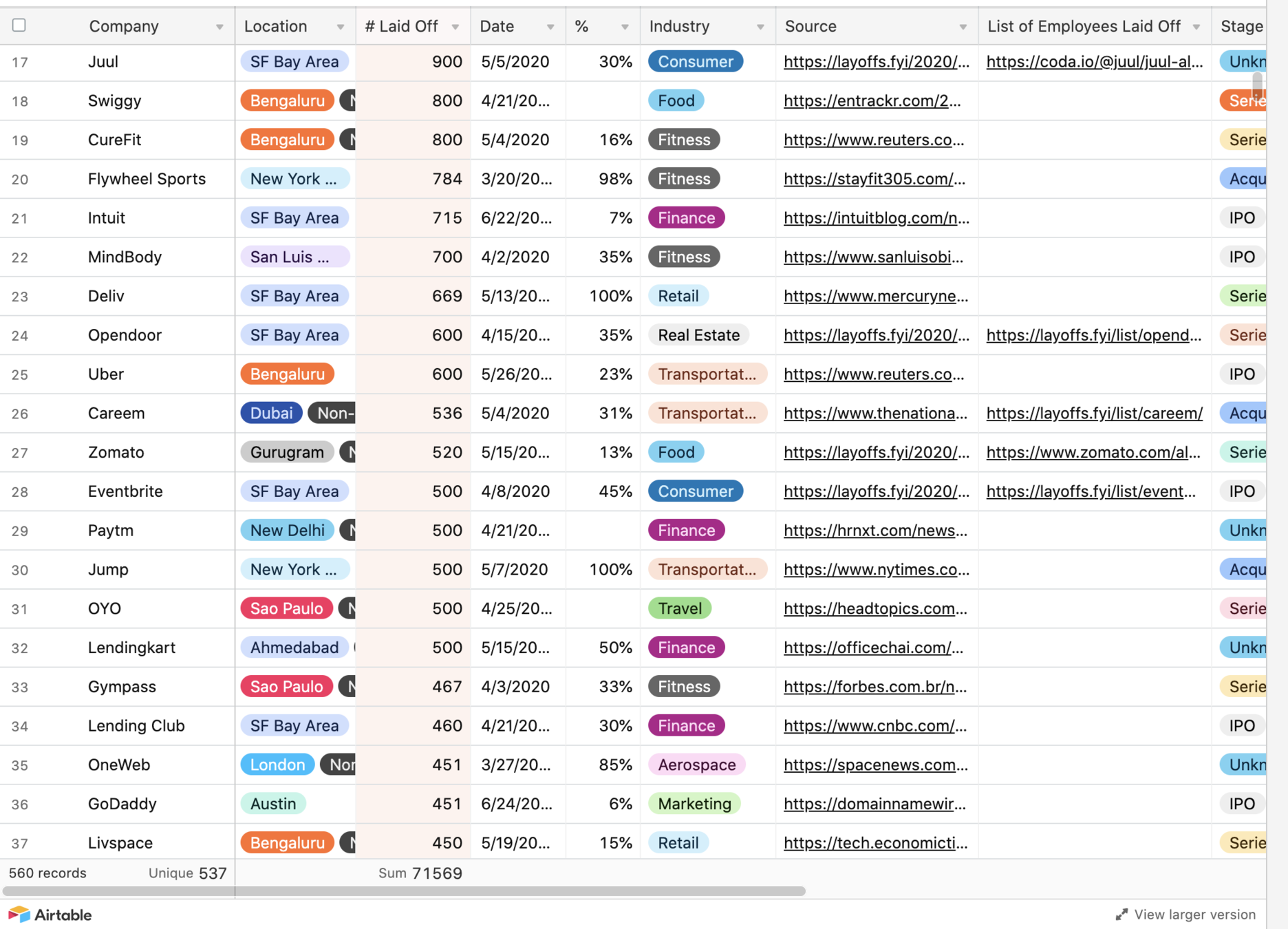Click the Unique 537 summary cell
1288x929 pixels.
click(x=187, y=874)
